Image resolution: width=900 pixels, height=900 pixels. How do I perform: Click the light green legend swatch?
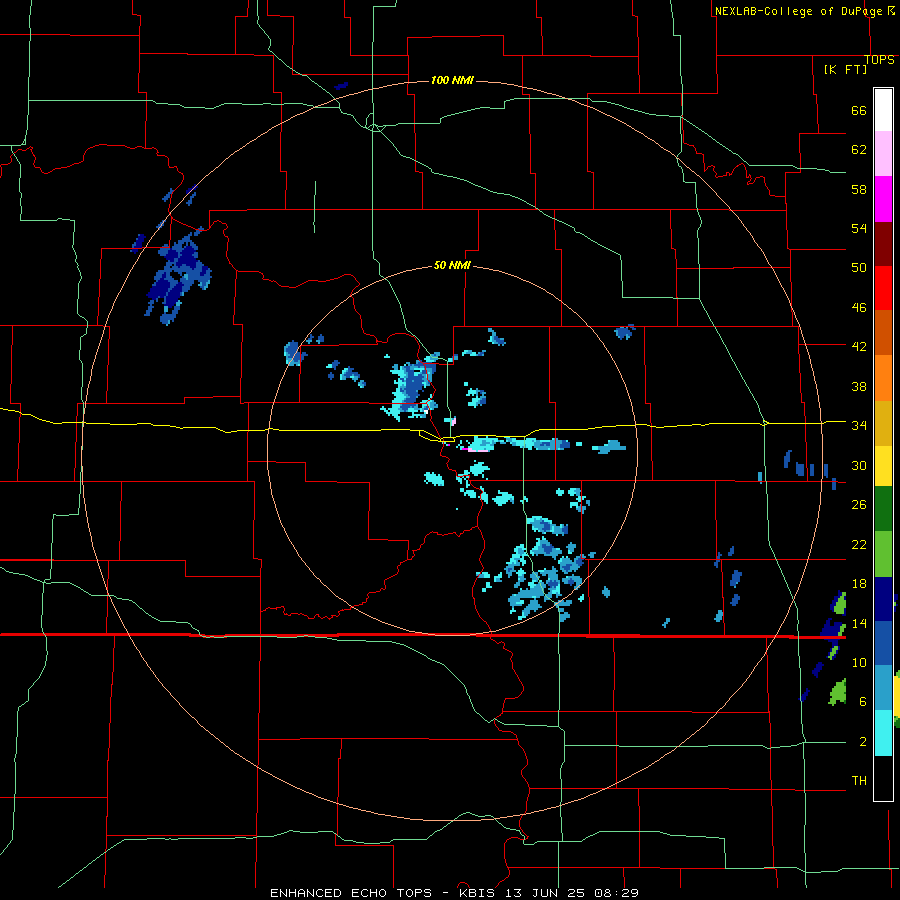(883, 554)
